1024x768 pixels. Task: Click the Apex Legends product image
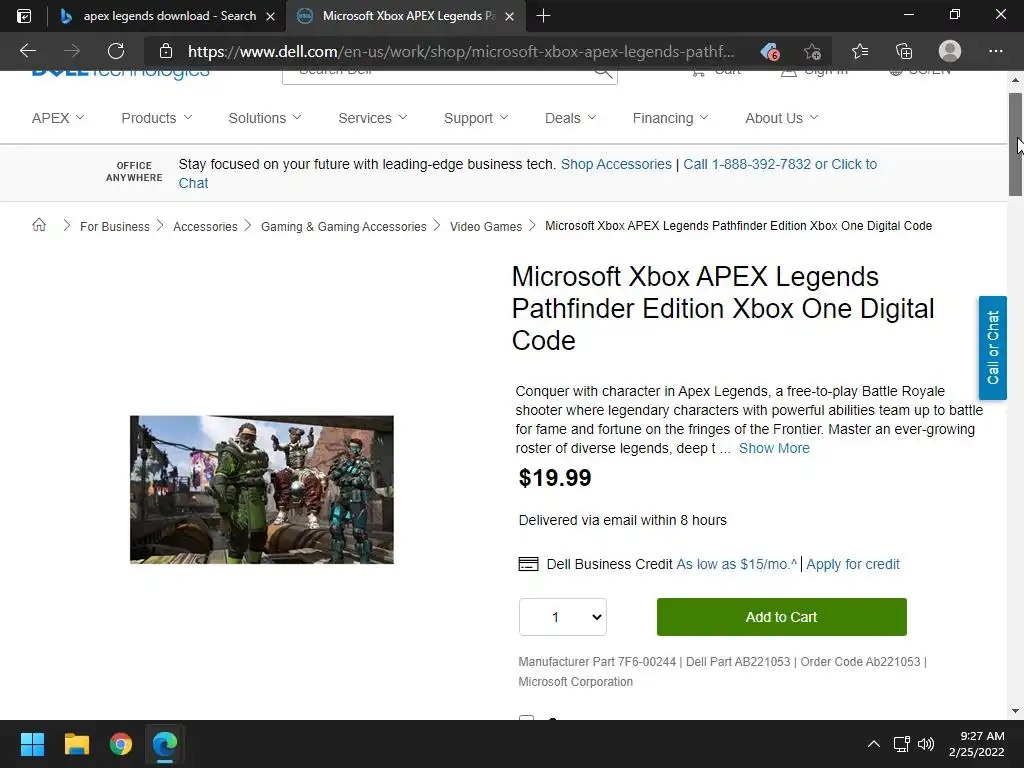click(262, 489)
